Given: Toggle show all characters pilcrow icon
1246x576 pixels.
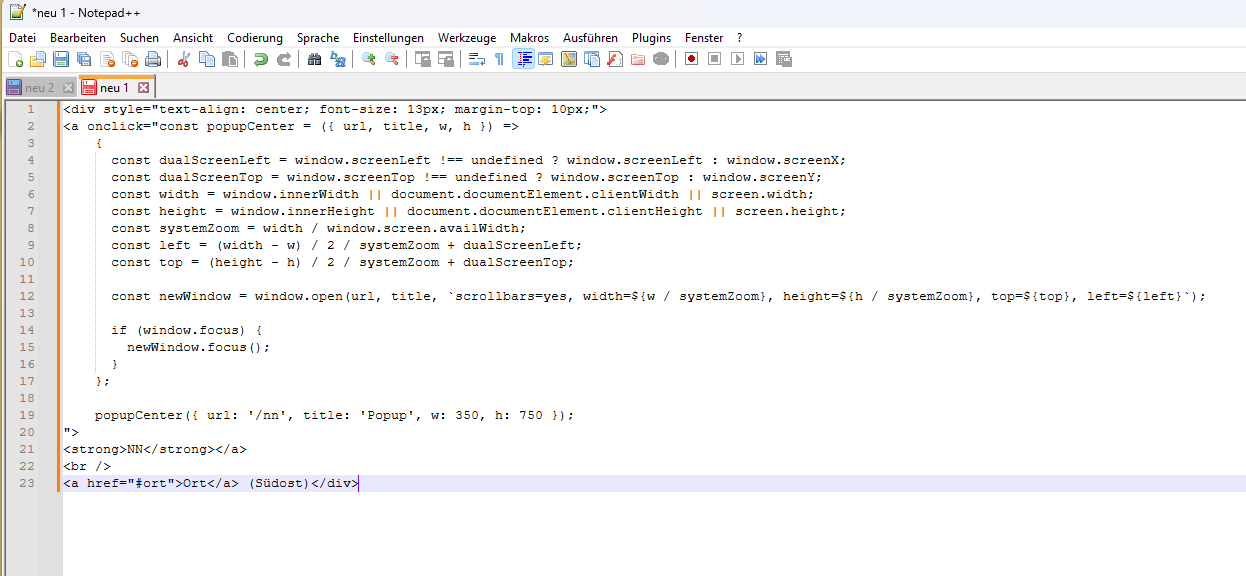Looking at the screenshot, I should coord(499,60).
